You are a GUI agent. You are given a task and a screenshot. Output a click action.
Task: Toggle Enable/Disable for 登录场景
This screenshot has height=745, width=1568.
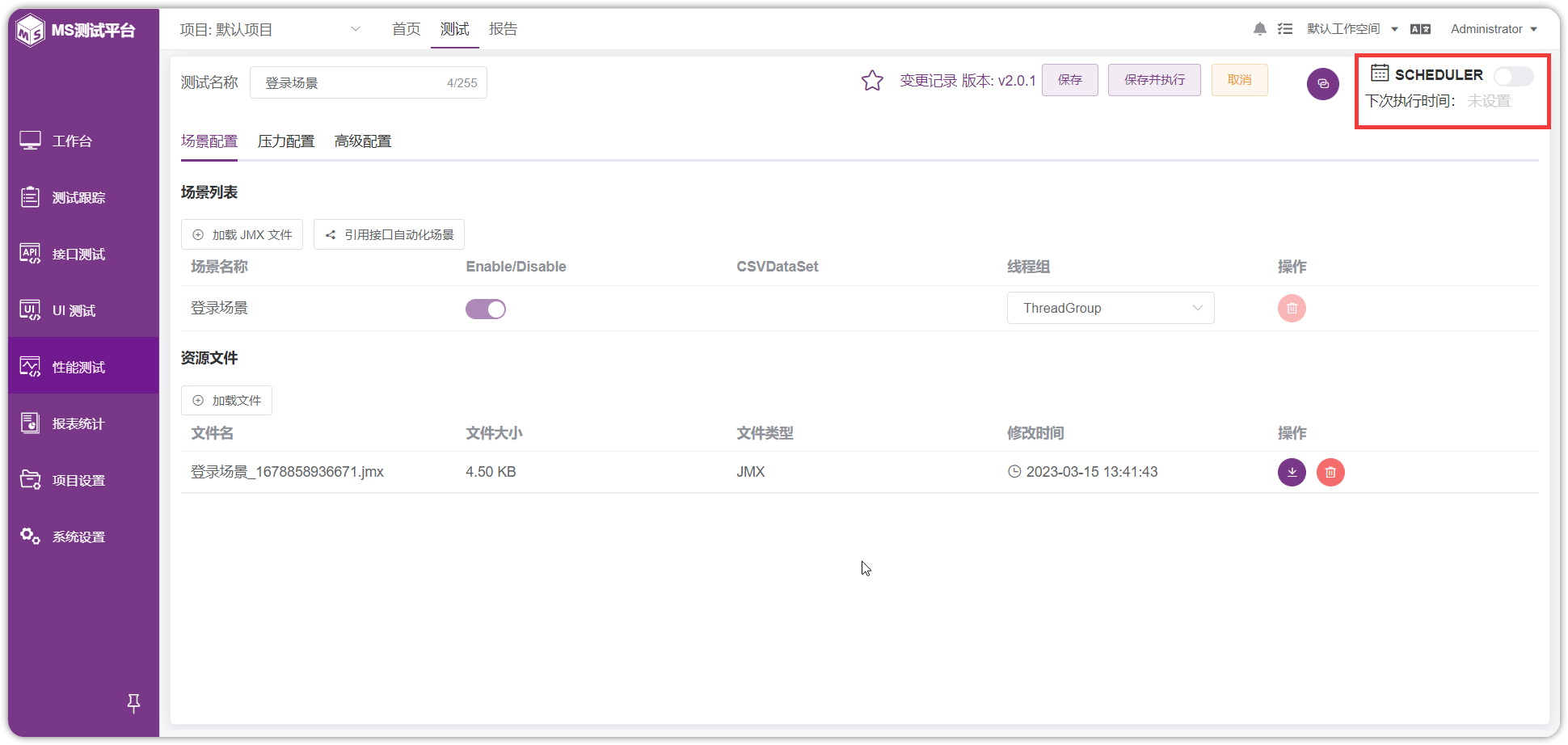coord(486,309)
